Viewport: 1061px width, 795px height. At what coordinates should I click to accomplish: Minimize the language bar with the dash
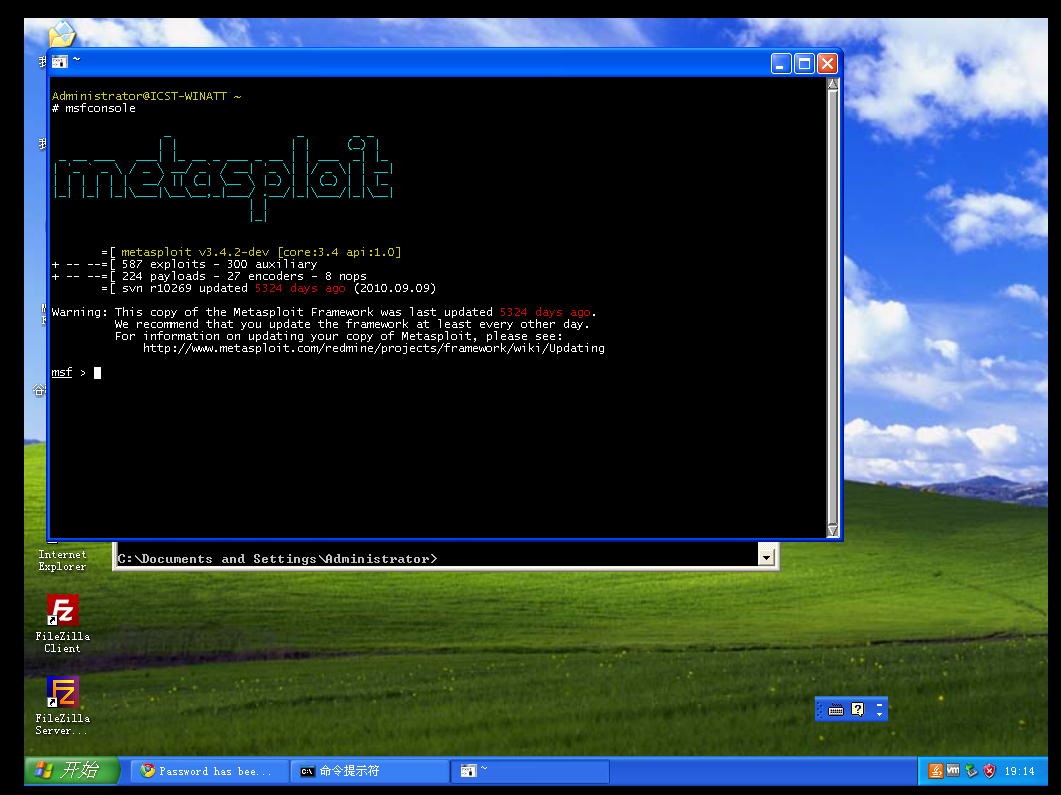click(x=879, y=704)
